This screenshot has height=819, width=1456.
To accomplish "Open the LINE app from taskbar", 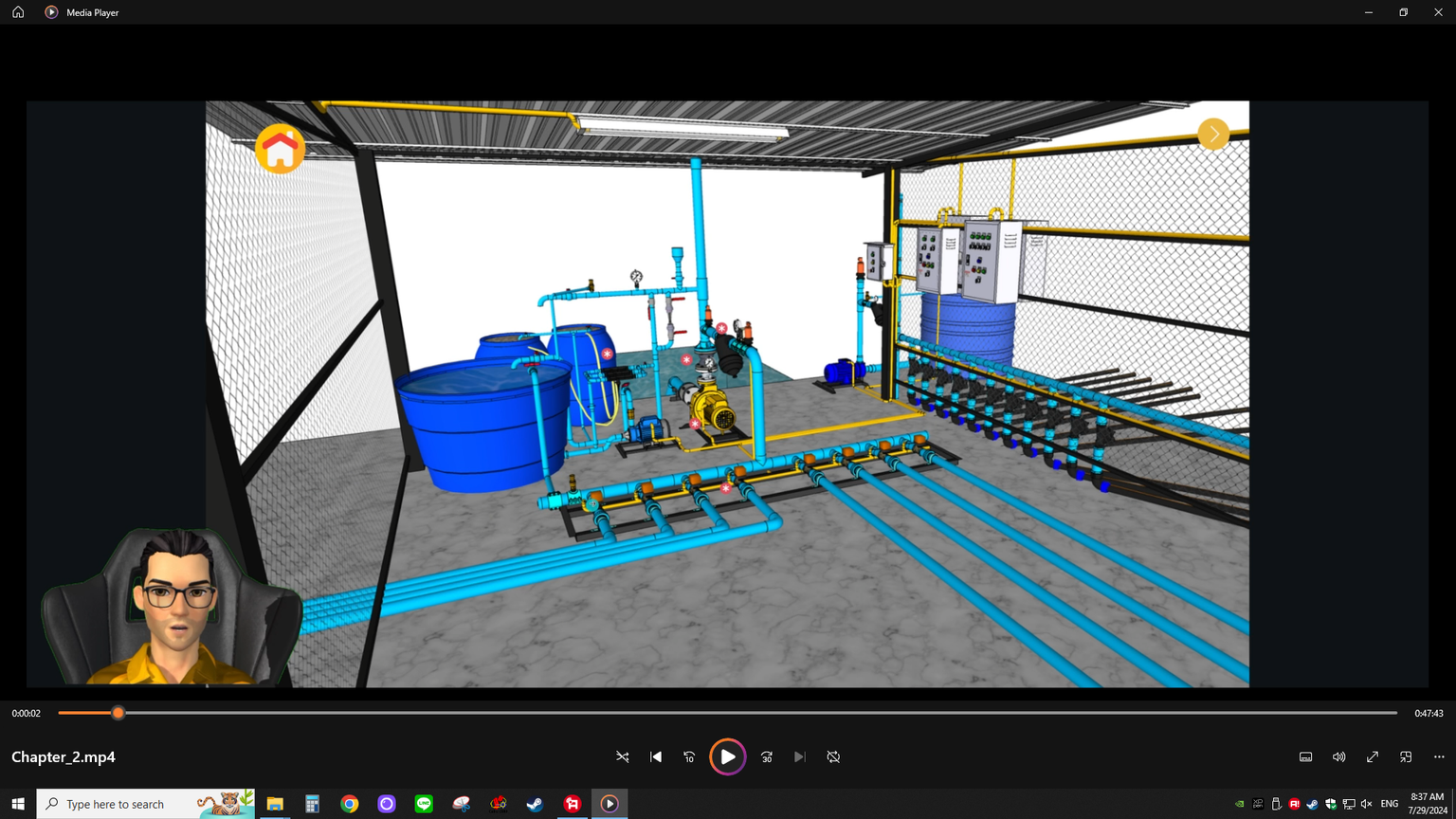I will coord(424,804).
